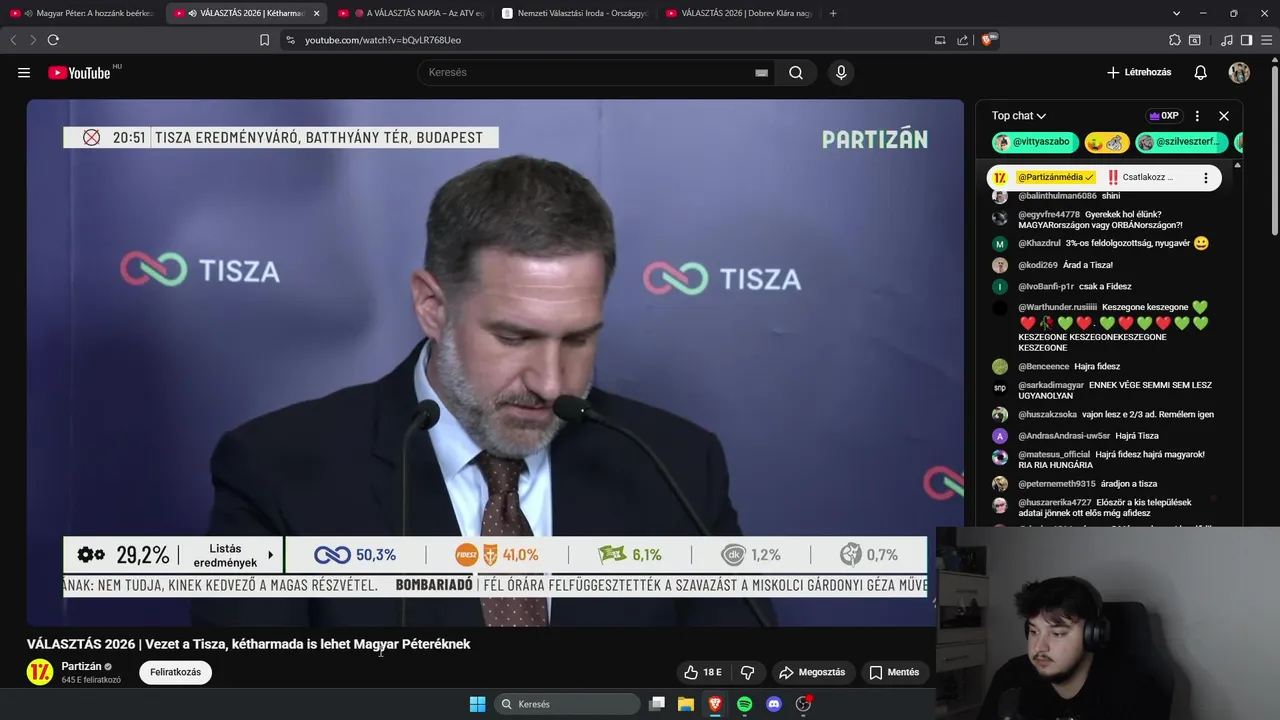This screenshot has height=720, width=1280.
Task: Click the OXP channel points badge
Action: [1164, 116]
